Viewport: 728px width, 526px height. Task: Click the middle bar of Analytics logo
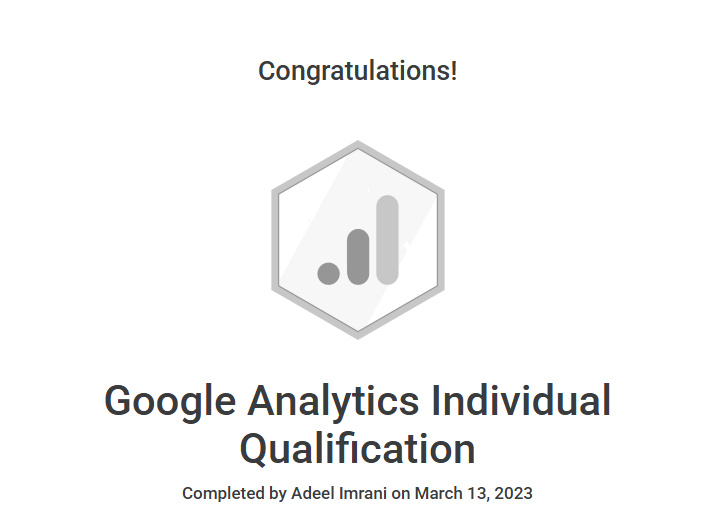(359, 256)
